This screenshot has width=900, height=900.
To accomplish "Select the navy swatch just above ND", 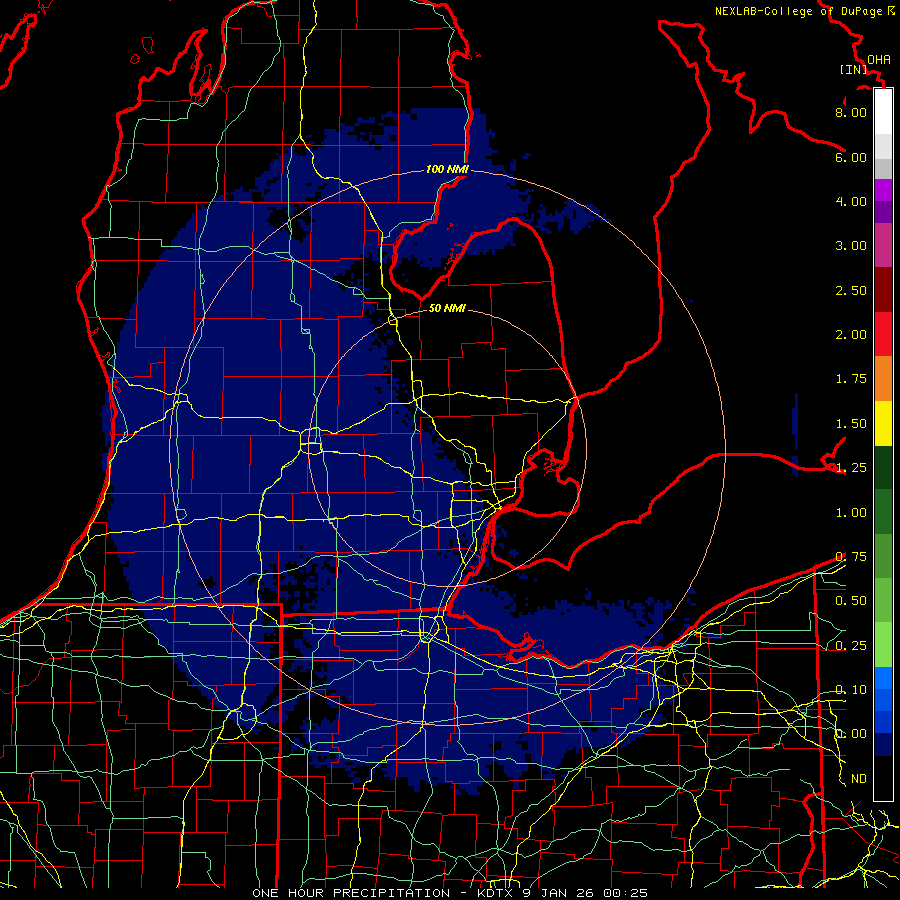I will coord(883,745).
